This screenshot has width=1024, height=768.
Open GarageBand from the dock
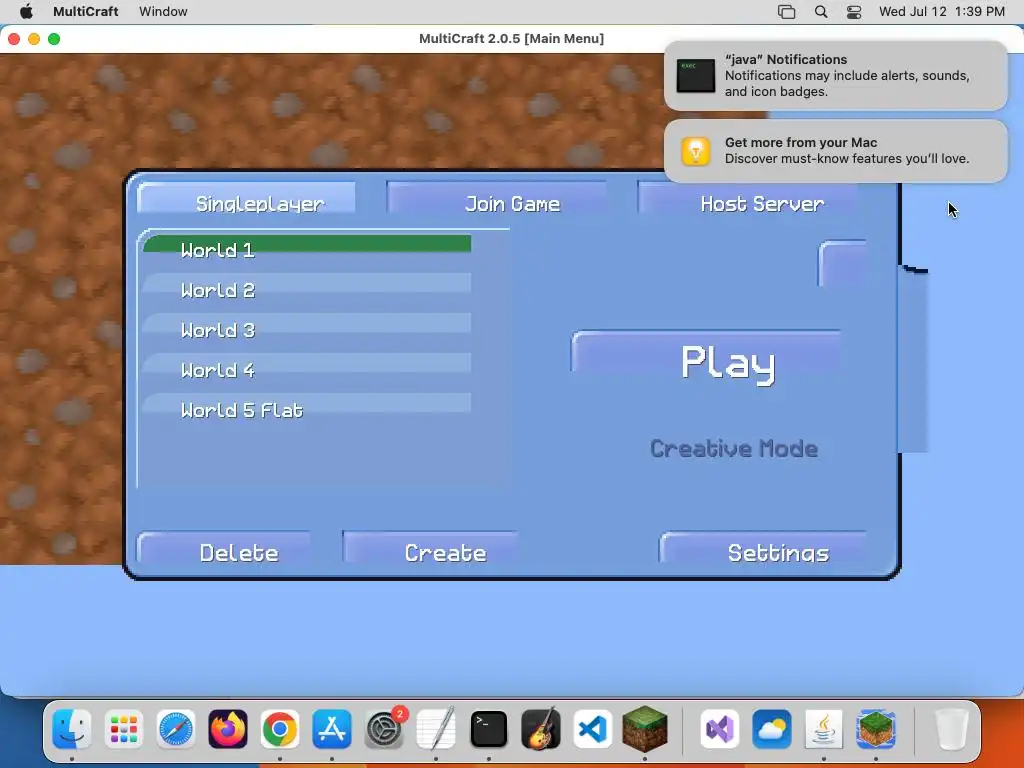pyautogui.click(x=541, y=729)
